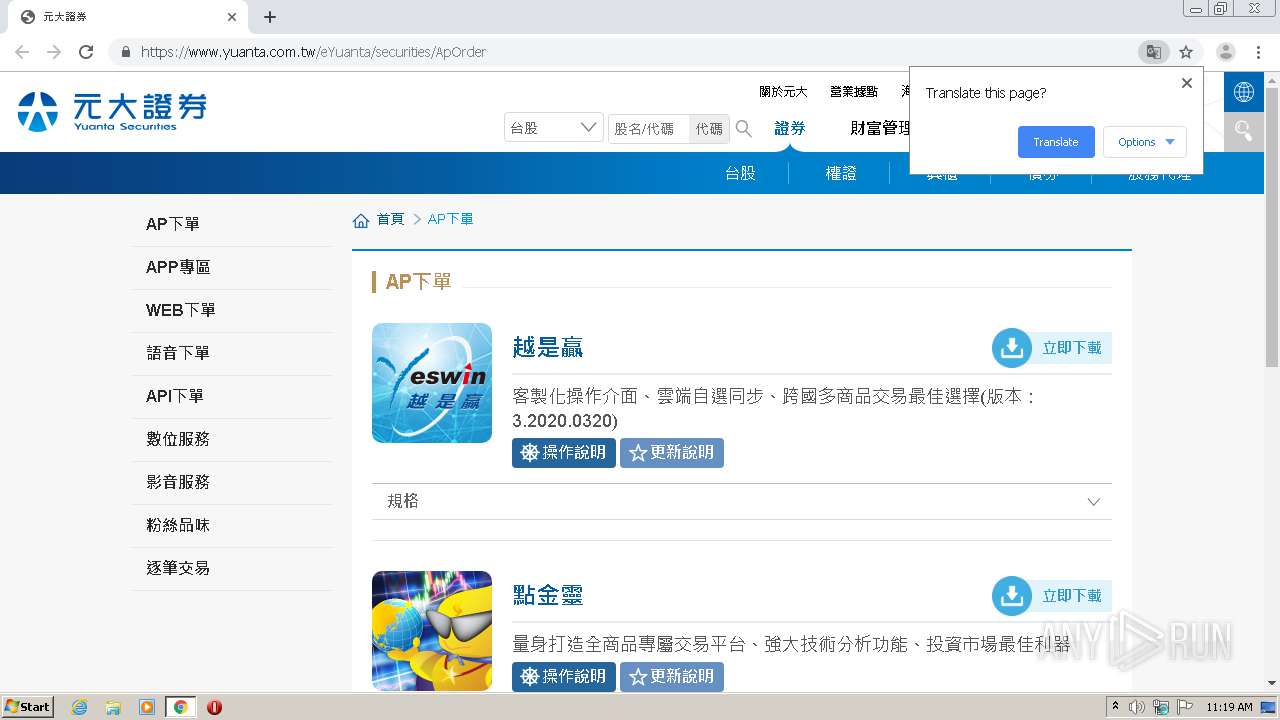Click the home icon in breadcrumb

361,220
